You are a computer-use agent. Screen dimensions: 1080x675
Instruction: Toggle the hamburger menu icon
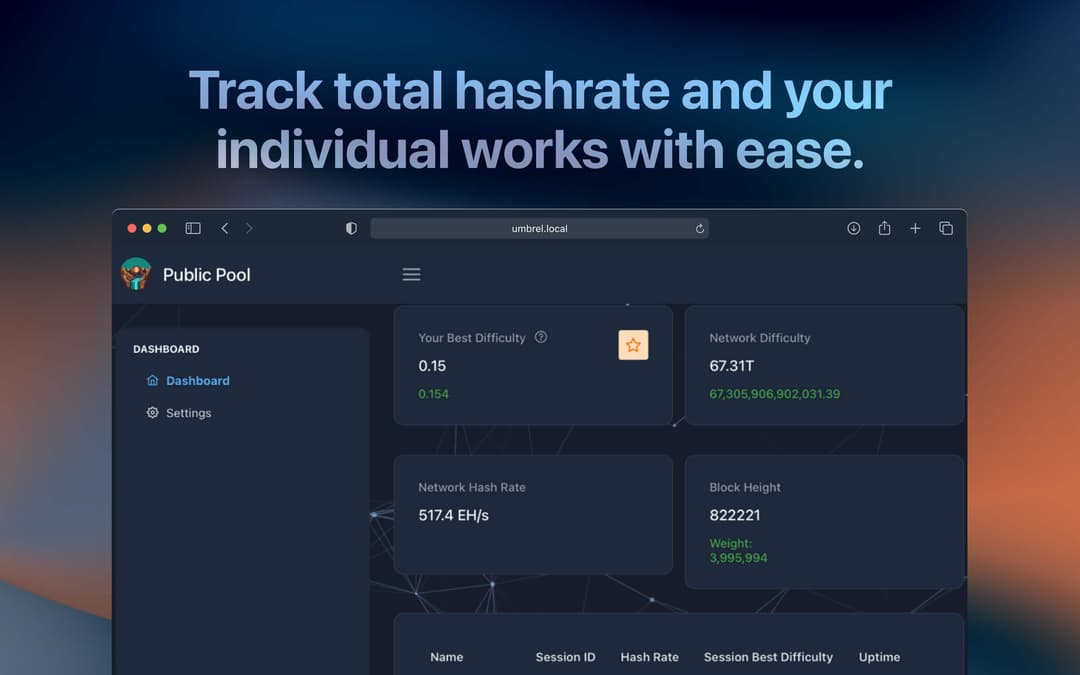(x=411, y=274)
